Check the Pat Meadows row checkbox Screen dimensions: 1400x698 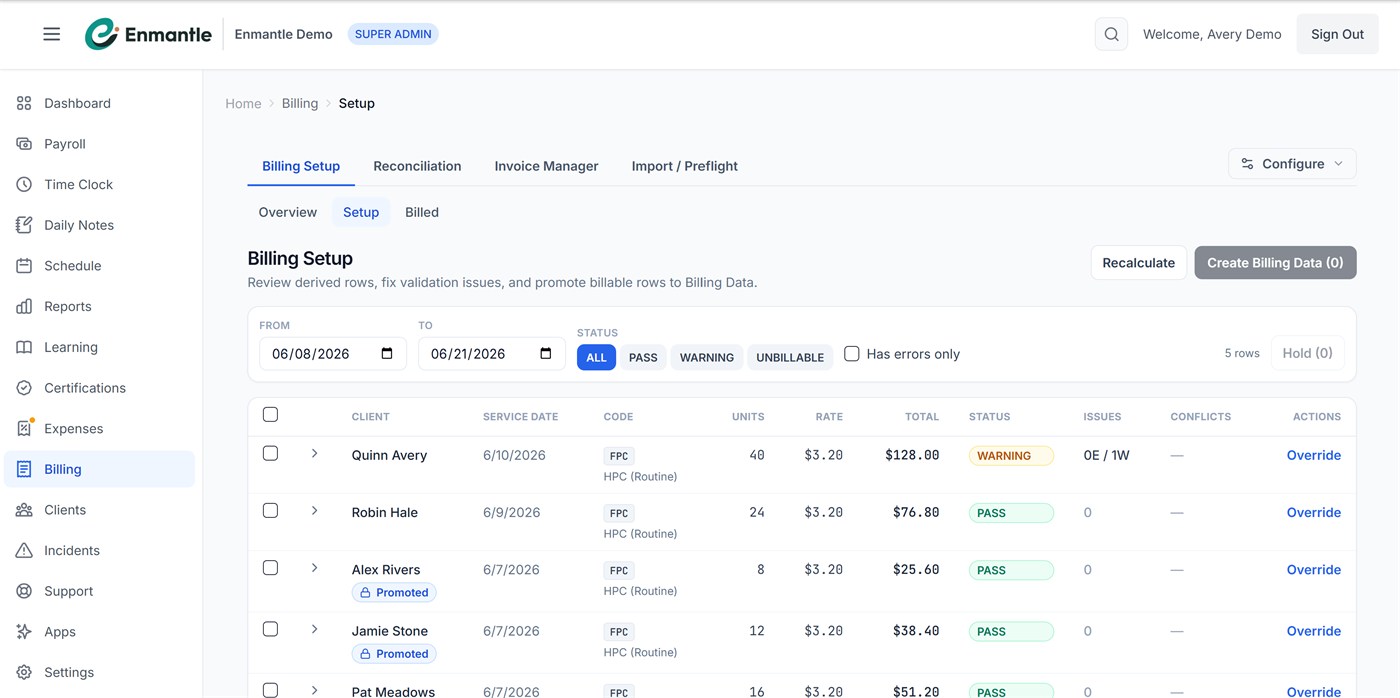pos(270,690)
